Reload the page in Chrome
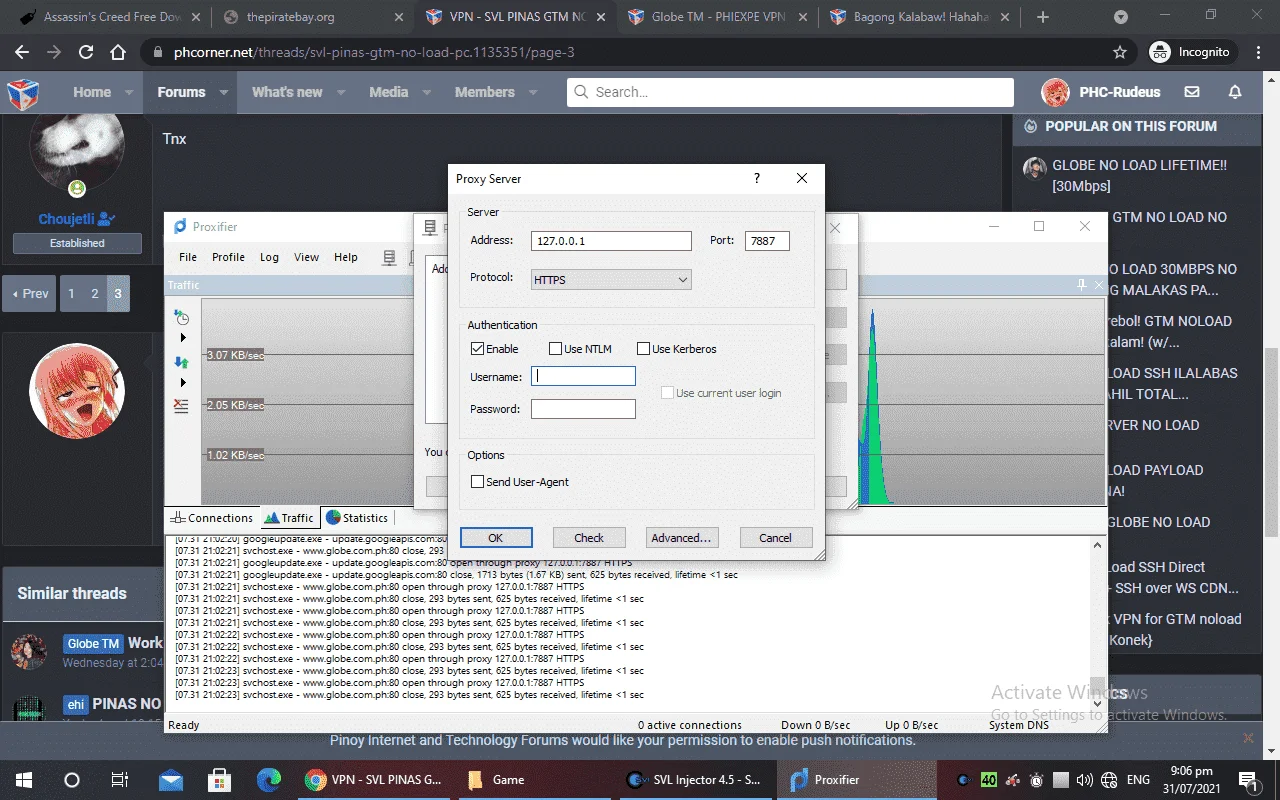 [86, 52]
